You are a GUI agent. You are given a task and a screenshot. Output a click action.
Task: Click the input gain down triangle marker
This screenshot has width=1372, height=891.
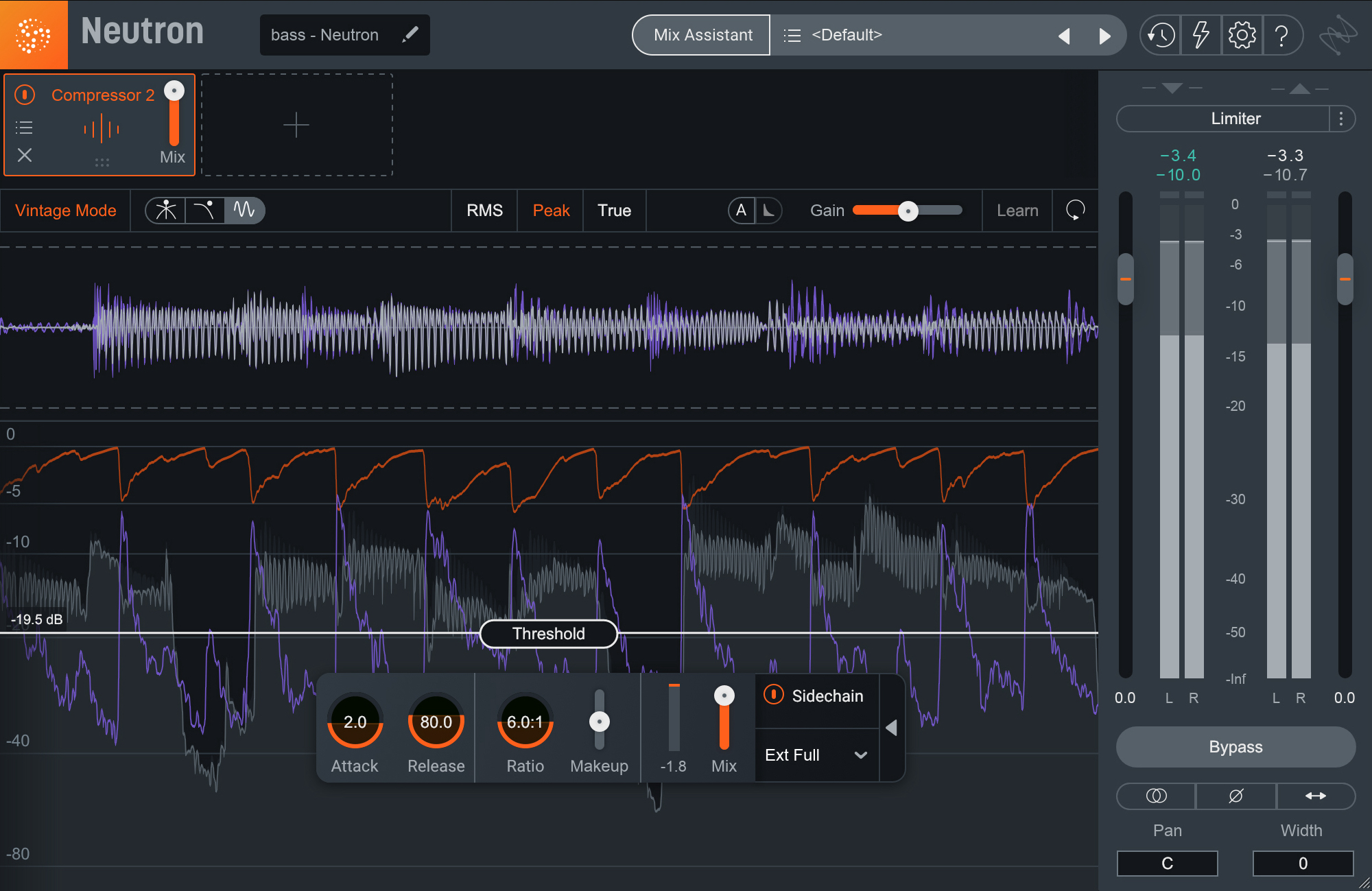(1172, 88)
